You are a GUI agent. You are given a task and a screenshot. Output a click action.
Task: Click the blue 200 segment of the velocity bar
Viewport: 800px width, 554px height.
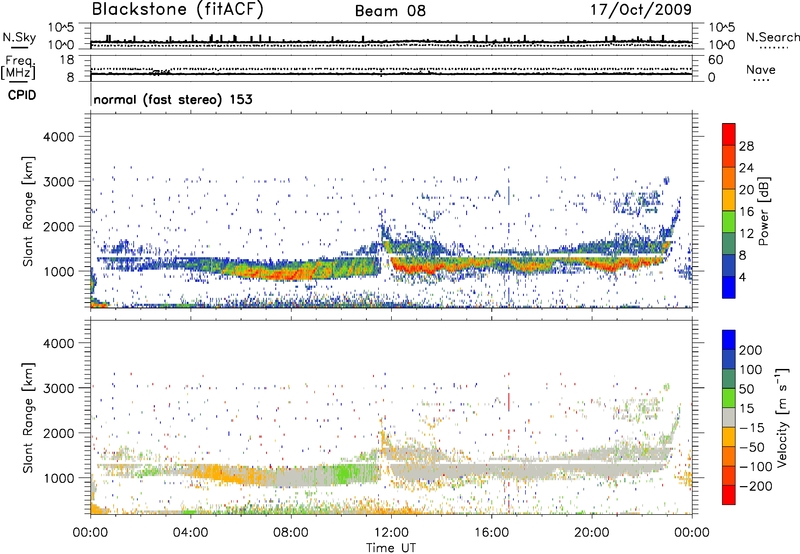729,340
